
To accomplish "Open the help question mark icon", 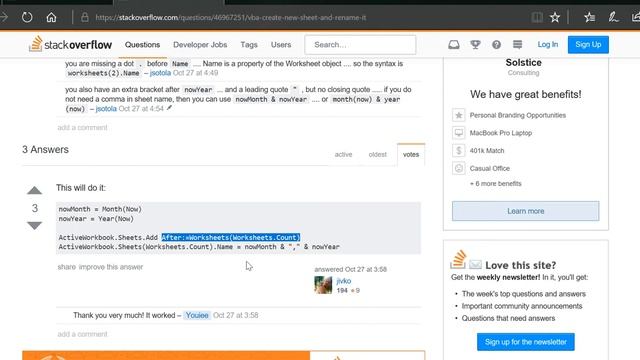I will (496, 44).
